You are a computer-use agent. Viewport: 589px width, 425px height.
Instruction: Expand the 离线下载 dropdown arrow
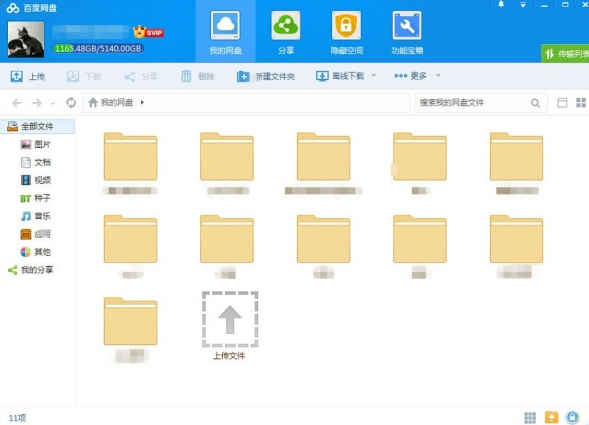click(x=373, y=76)
